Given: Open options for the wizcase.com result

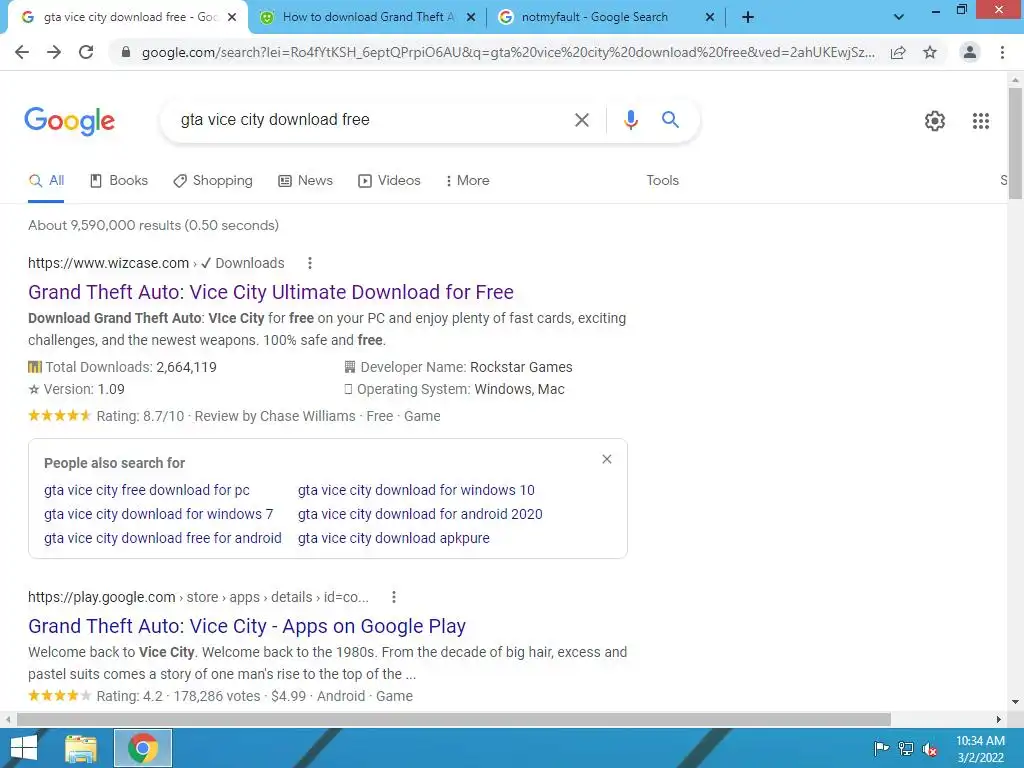Looking at the screenshot, I should 310,263.
